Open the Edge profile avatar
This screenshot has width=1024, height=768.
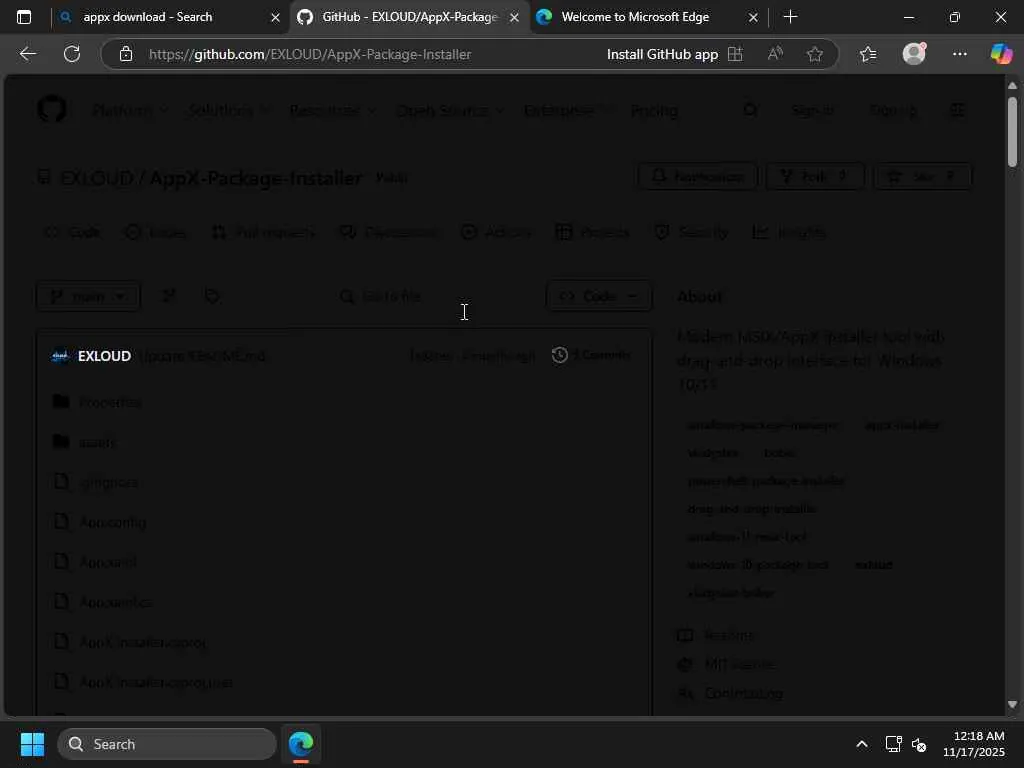coord(914,54)
